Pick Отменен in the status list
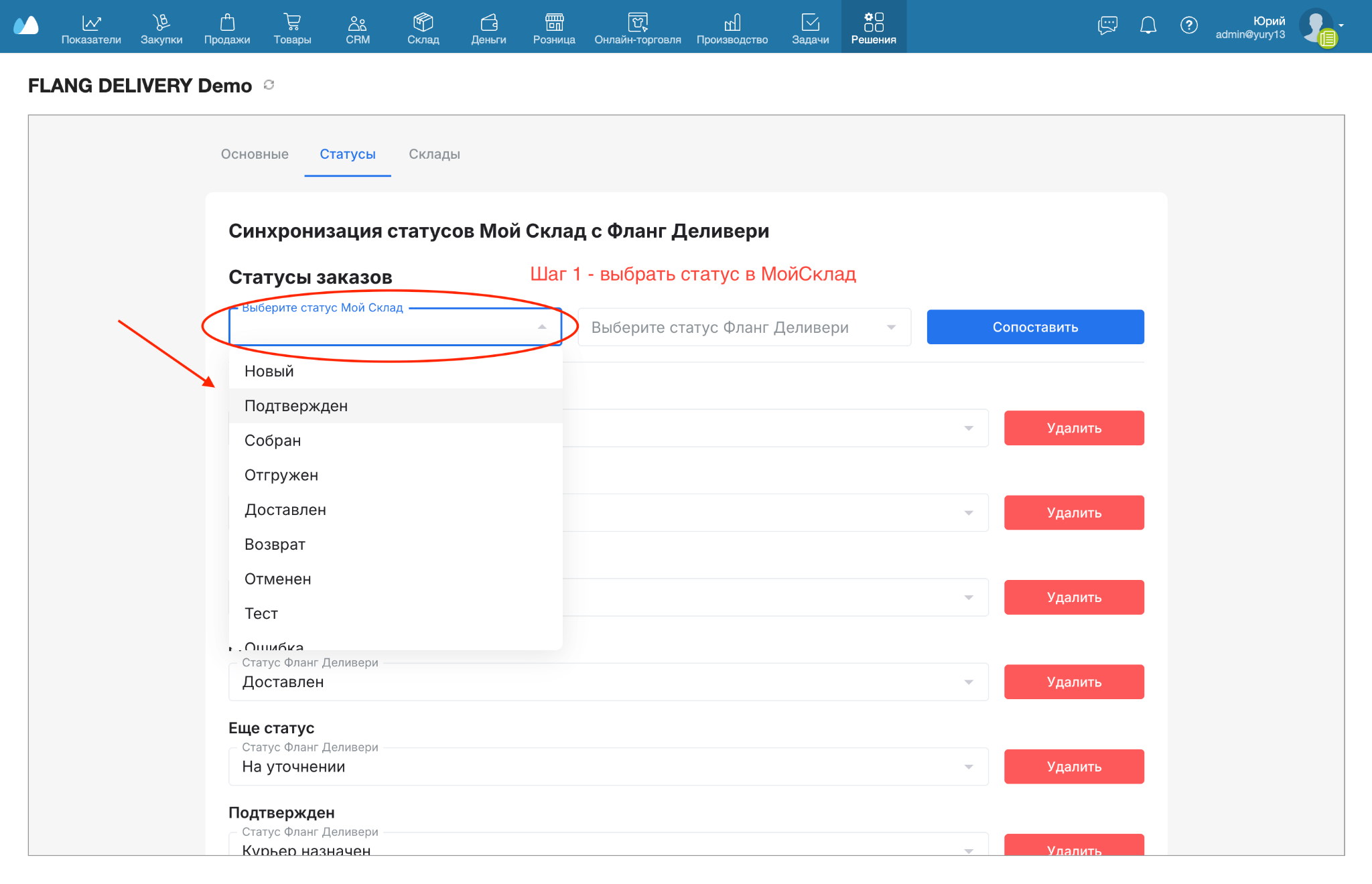 (395, 579)
